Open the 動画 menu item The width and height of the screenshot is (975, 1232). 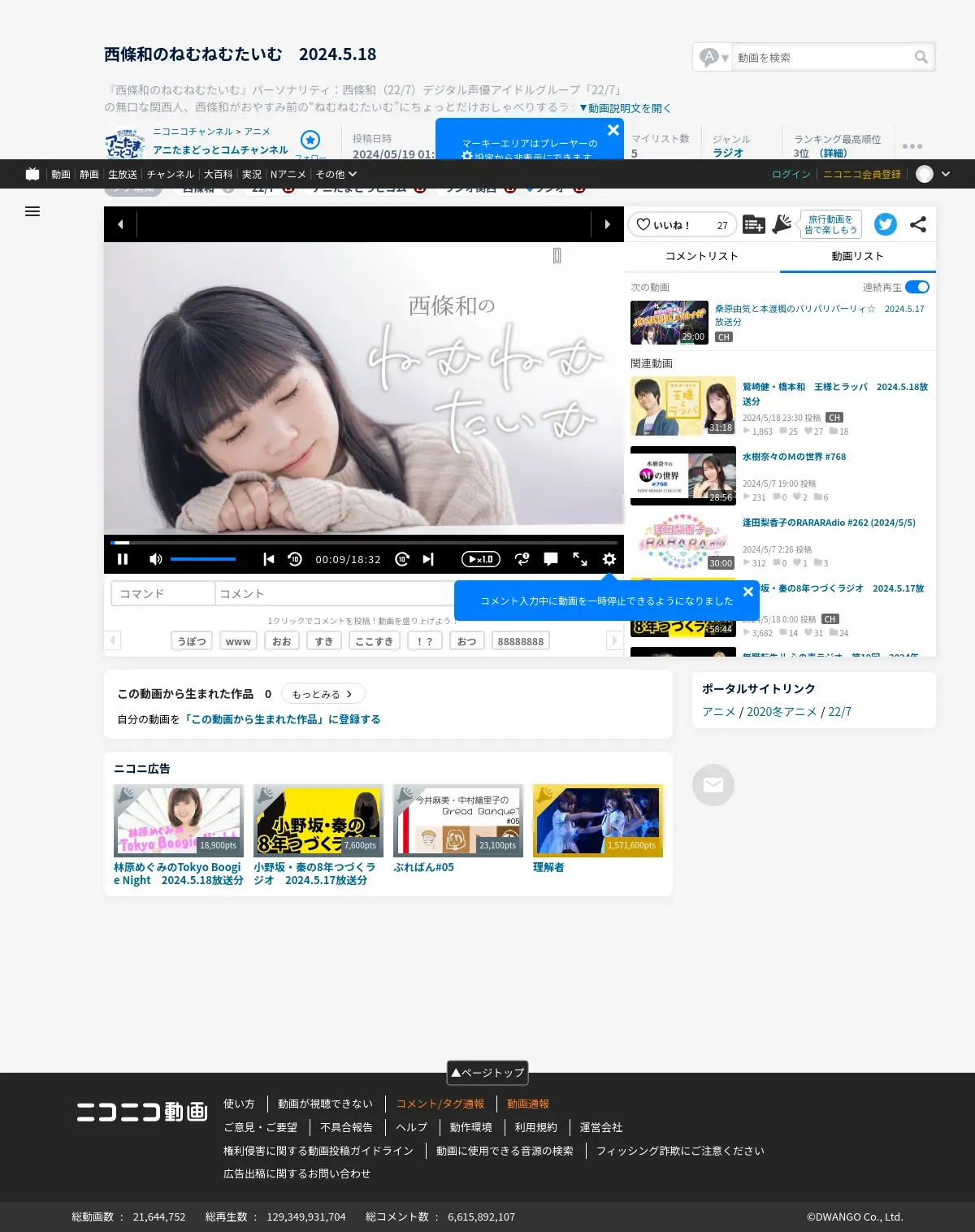[61, 174]
